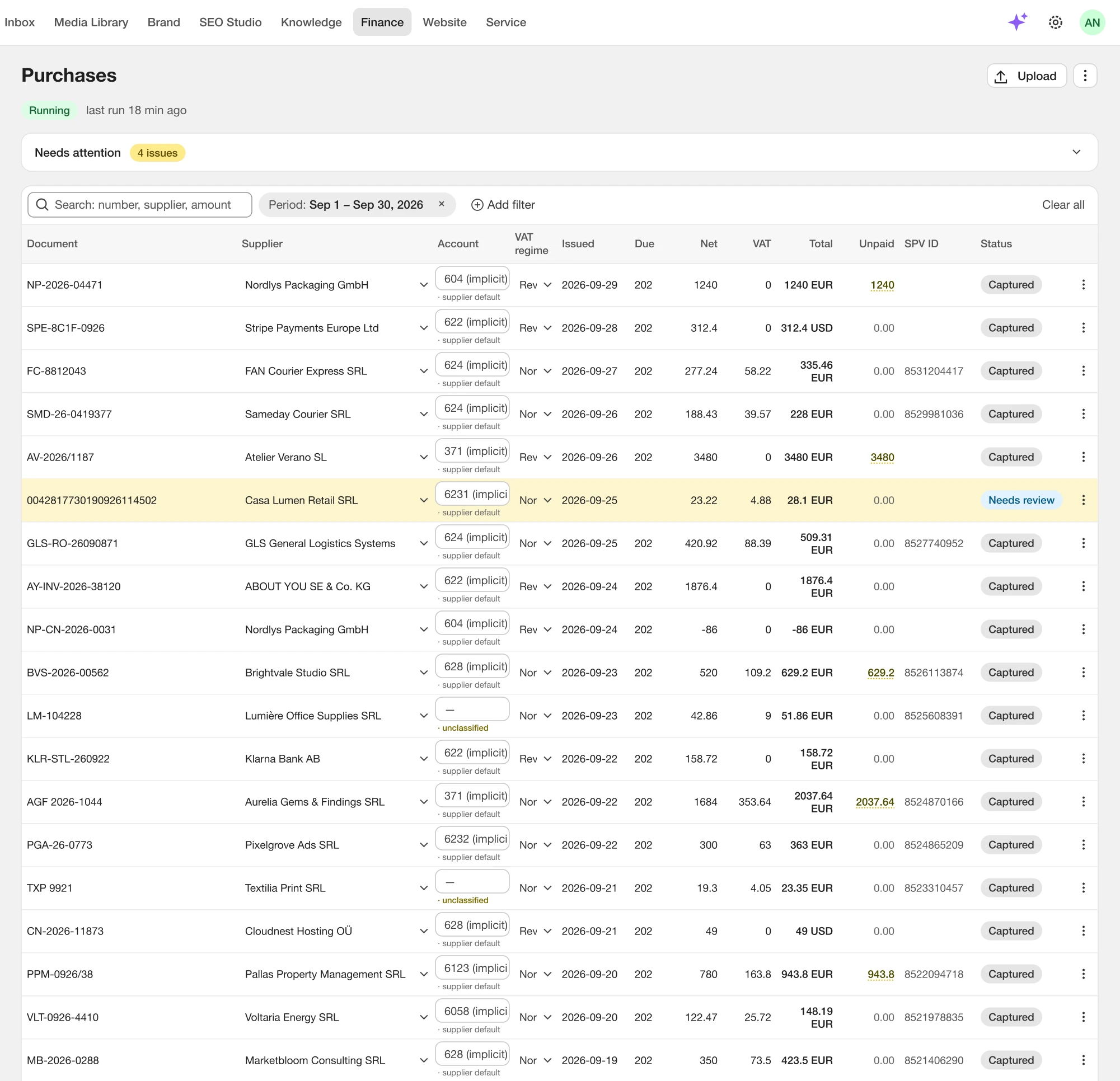The image size is (1120, 1081).
Task: Open row actions for TXP 9921
Action: pos(1083,888)
